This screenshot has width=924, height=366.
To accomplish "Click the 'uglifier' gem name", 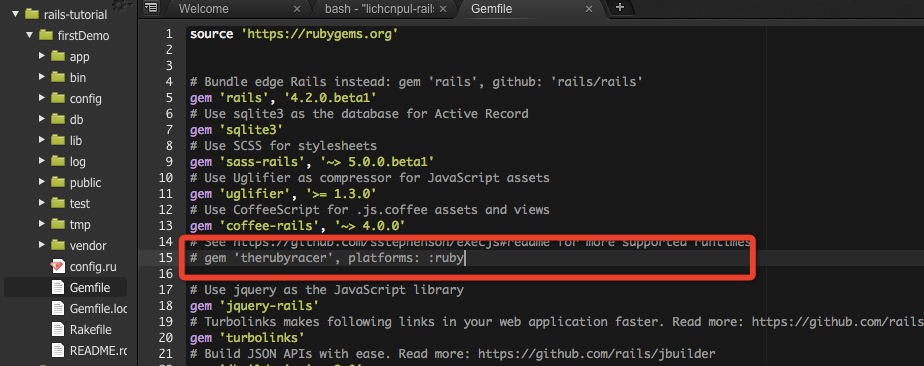I will [x=255, y=193].
